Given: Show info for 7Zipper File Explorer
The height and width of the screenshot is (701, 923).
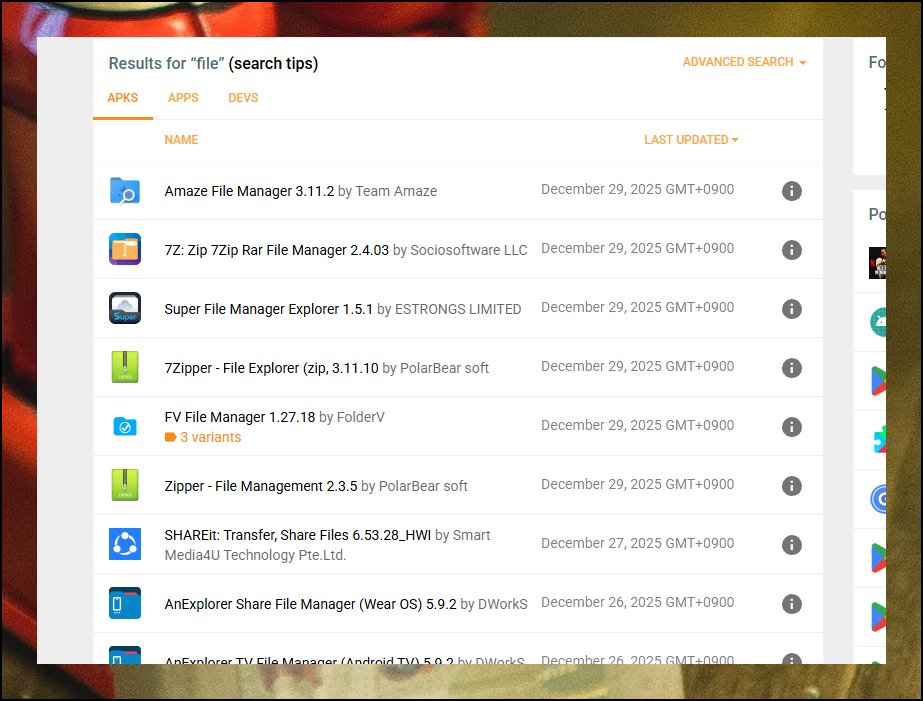Looking at the screenshot, I should point(792,368).
